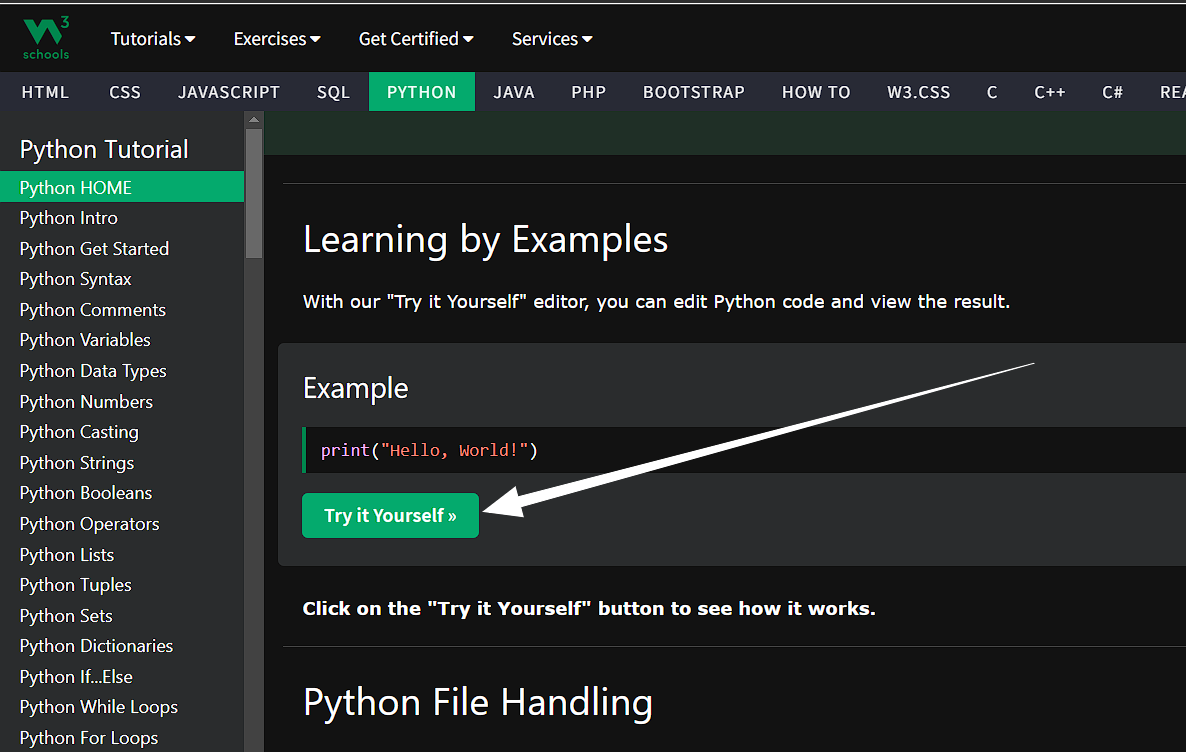Switch to the JAVASCRIPT tab
1186x752 pixels.
click(229, 92)
